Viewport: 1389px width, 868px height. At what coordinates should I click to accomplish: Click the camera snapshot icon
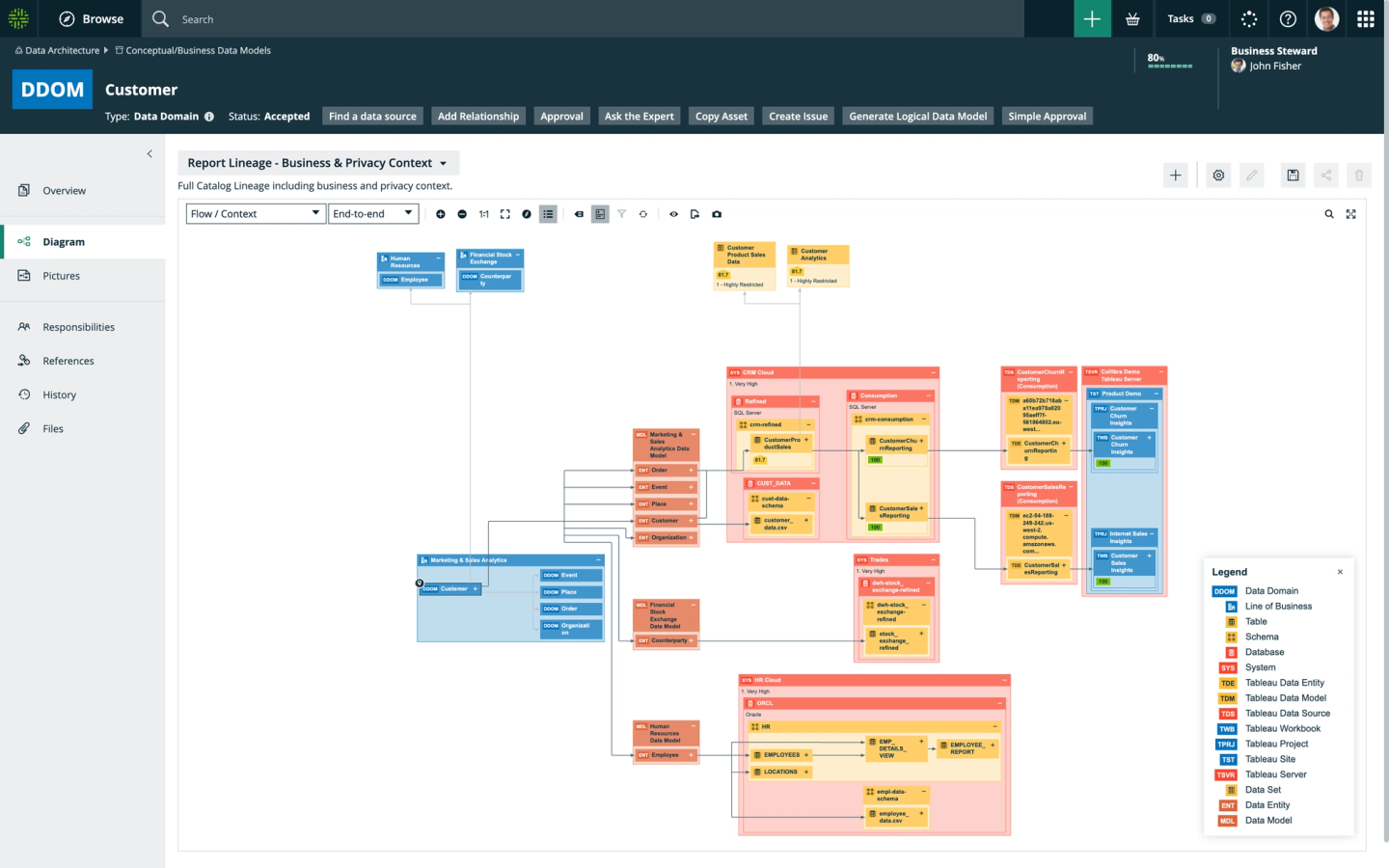(717, 214)
